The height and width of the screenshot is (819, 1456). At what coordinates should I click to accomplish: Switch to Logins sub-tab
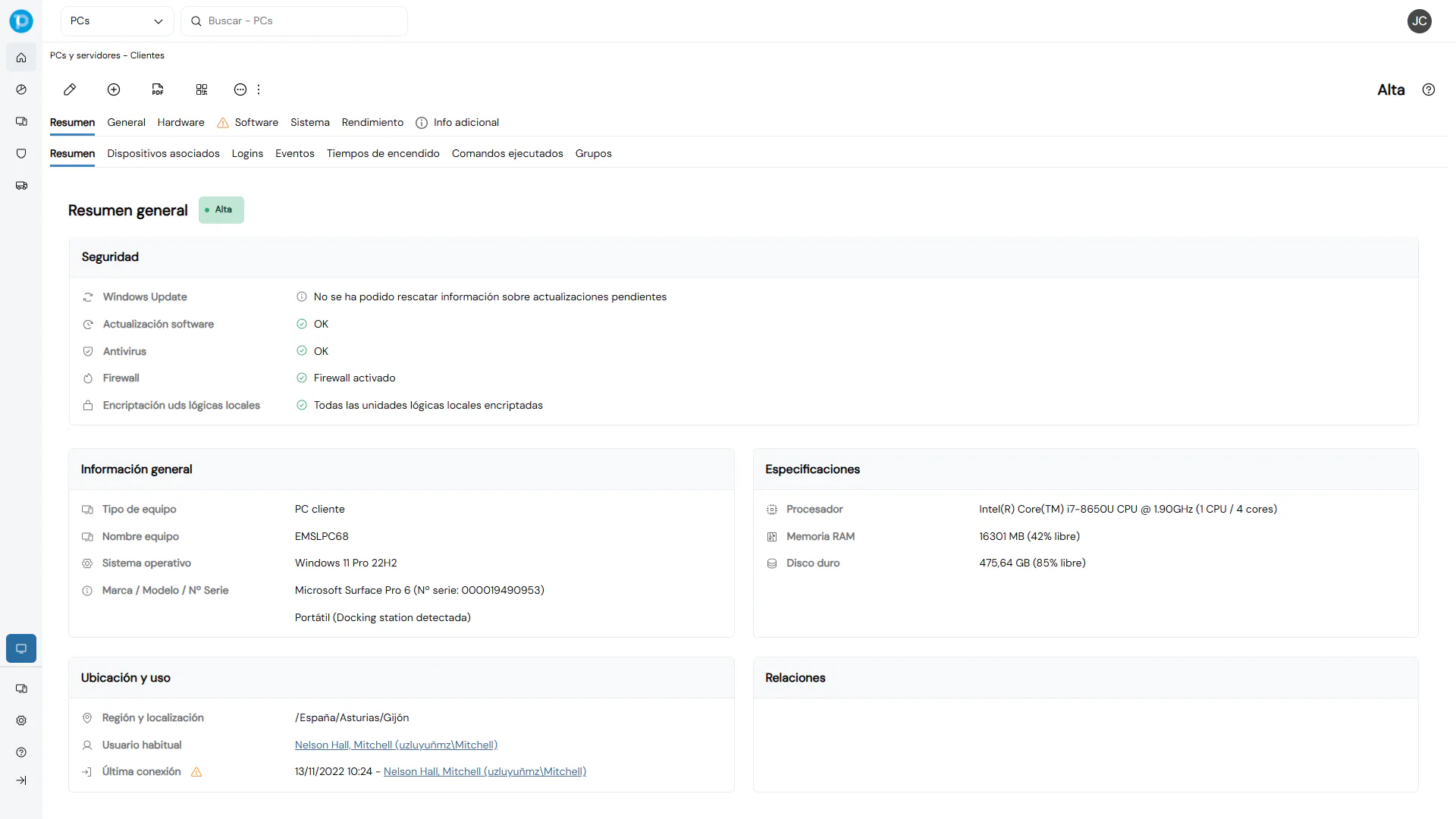[247, 154]
